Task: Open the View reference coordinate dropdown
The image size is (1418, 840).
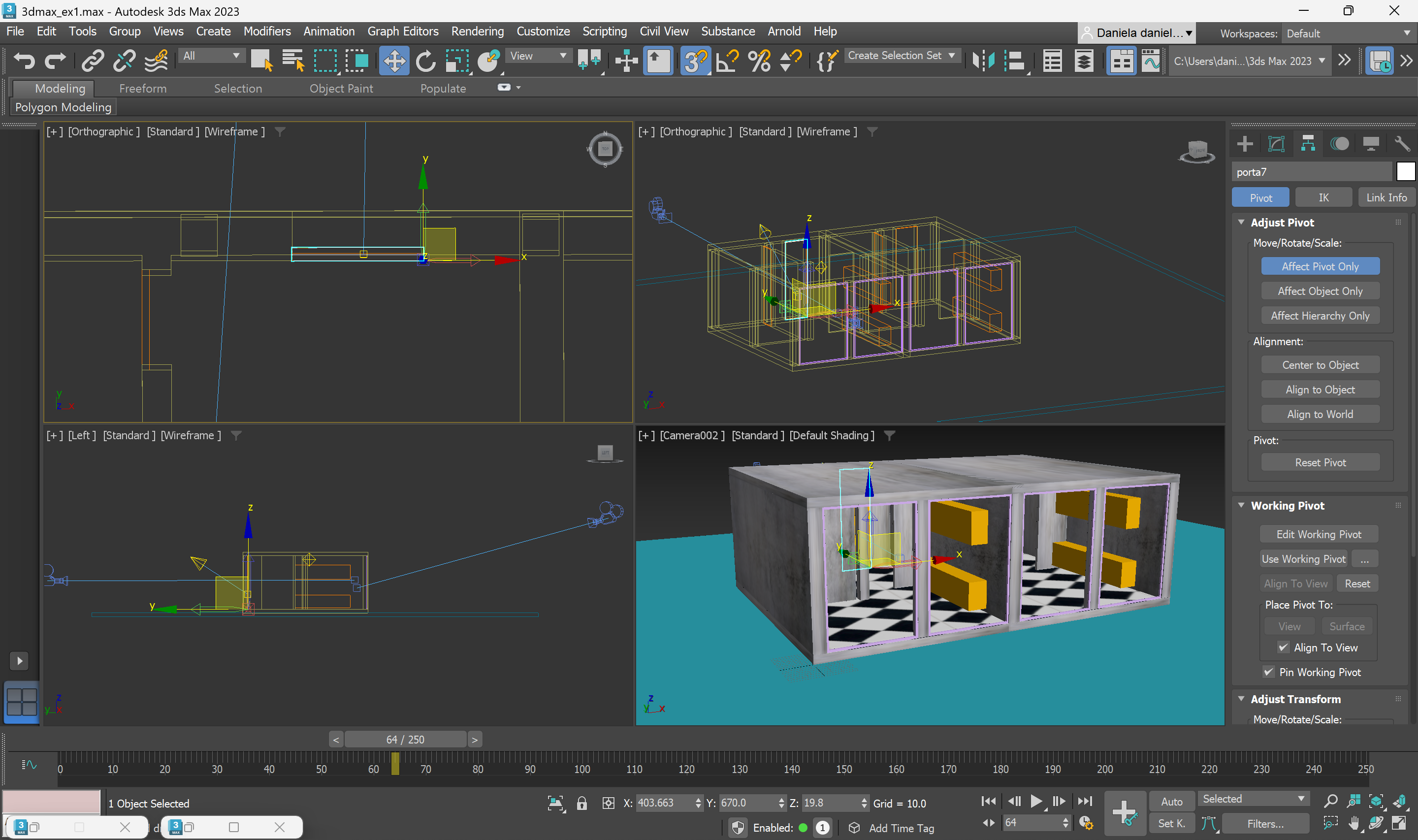Action: click(538, 56)
